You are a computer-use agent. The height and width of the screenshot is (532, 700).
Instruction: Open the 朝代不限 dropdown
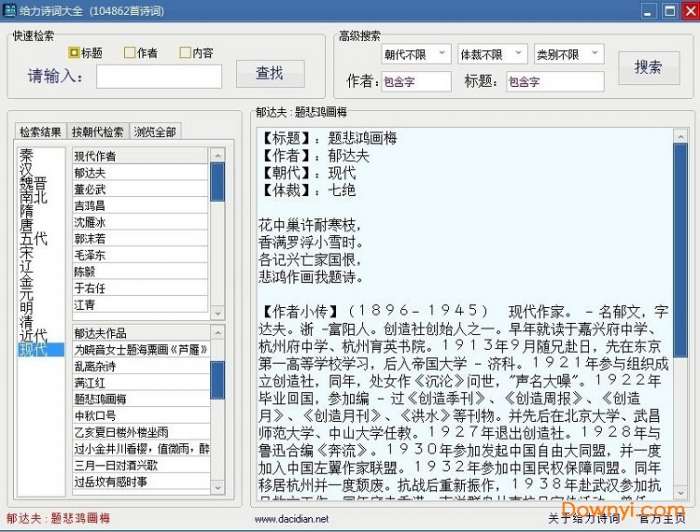pos(416,54)
